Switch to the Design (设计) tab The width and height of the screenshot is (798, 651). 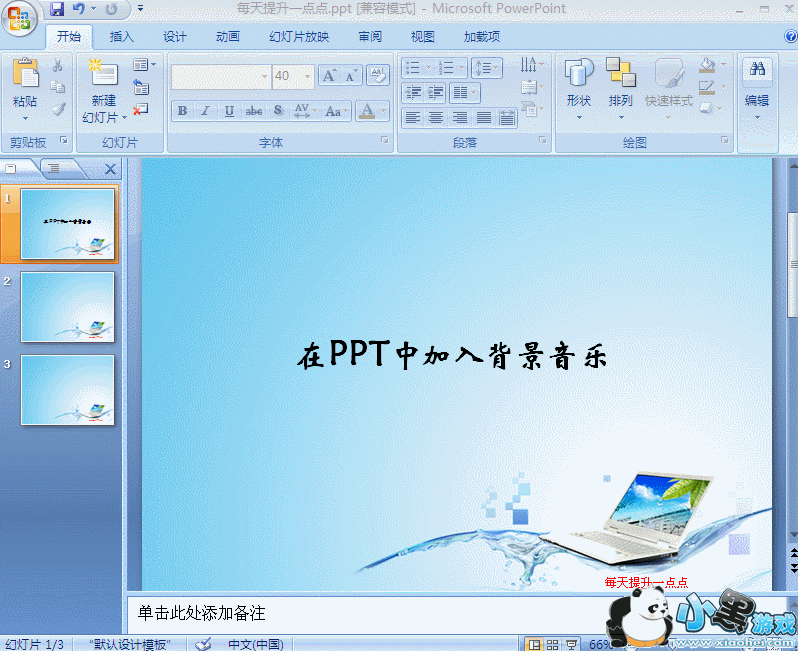pyautogui.click(x=175, y=37)
